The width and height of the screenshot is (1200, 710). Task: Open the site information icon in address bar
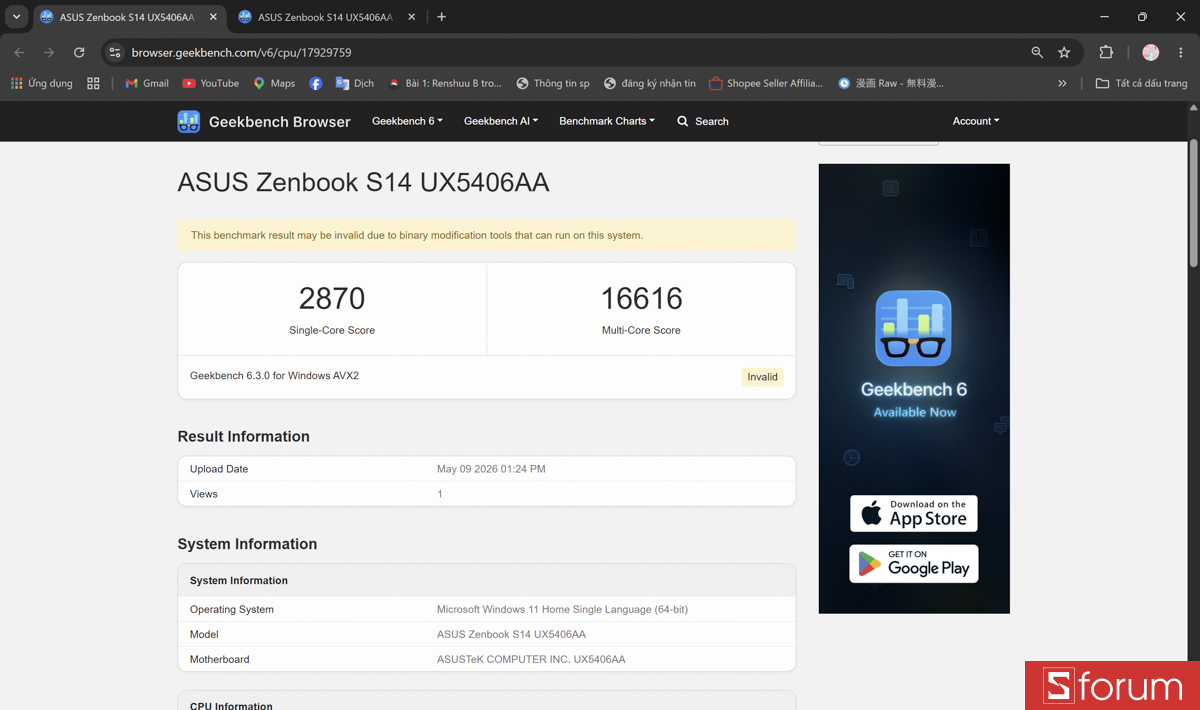(x=115, y=52)
